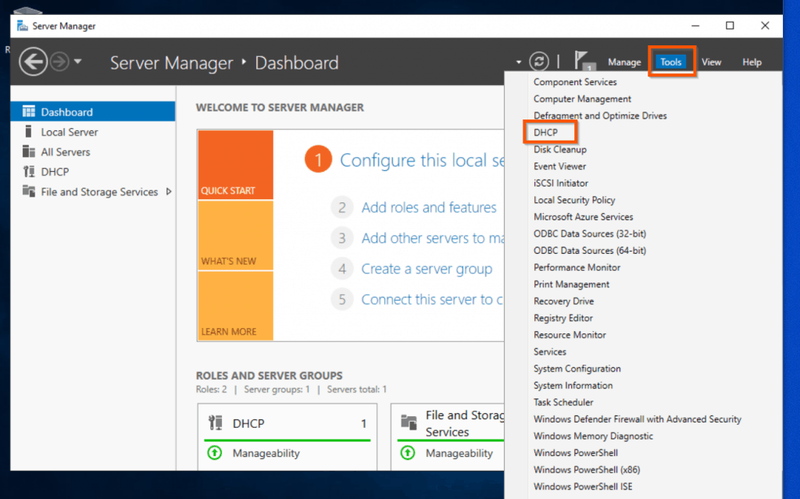Screen dimensions: 800x499
Task: Open Microsoft Azure Services
Action: pyautogui.click(x=583, y=216)
